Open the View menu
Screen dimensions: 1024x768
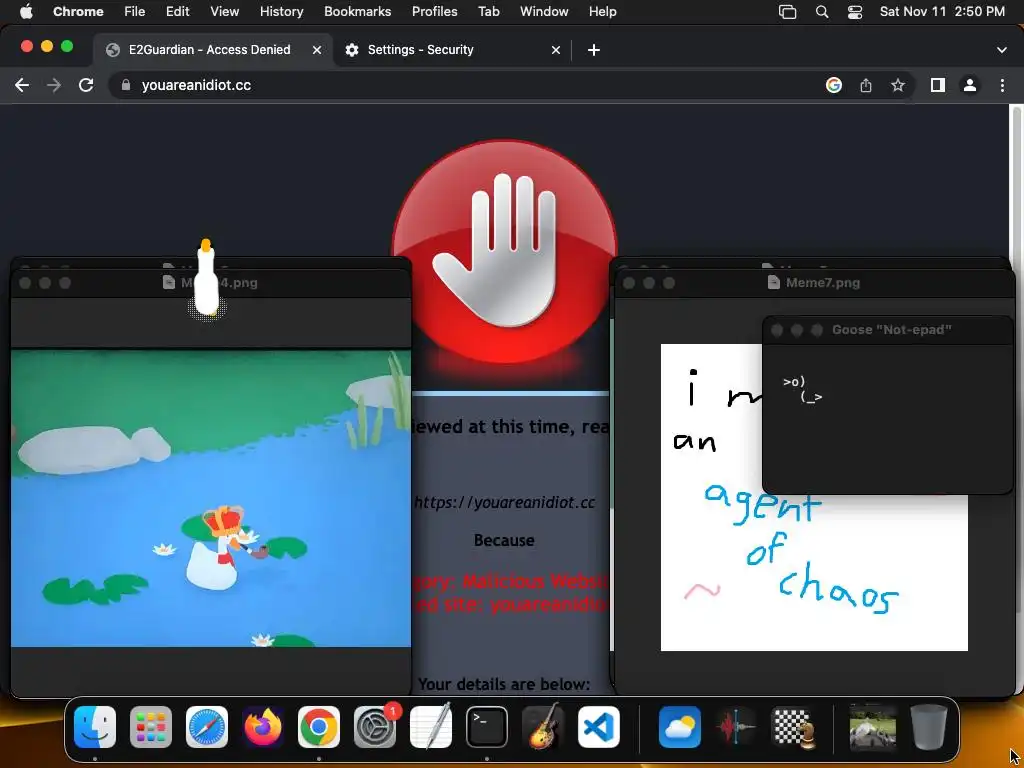tap(225, 11)
